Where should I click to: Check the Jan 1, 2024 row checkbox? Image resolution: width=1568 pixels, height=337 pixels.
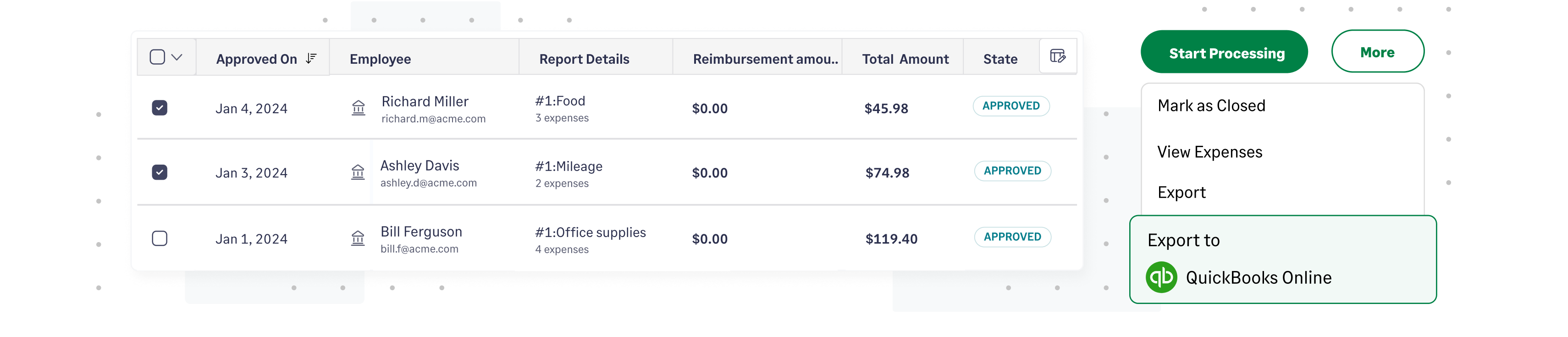160,238
